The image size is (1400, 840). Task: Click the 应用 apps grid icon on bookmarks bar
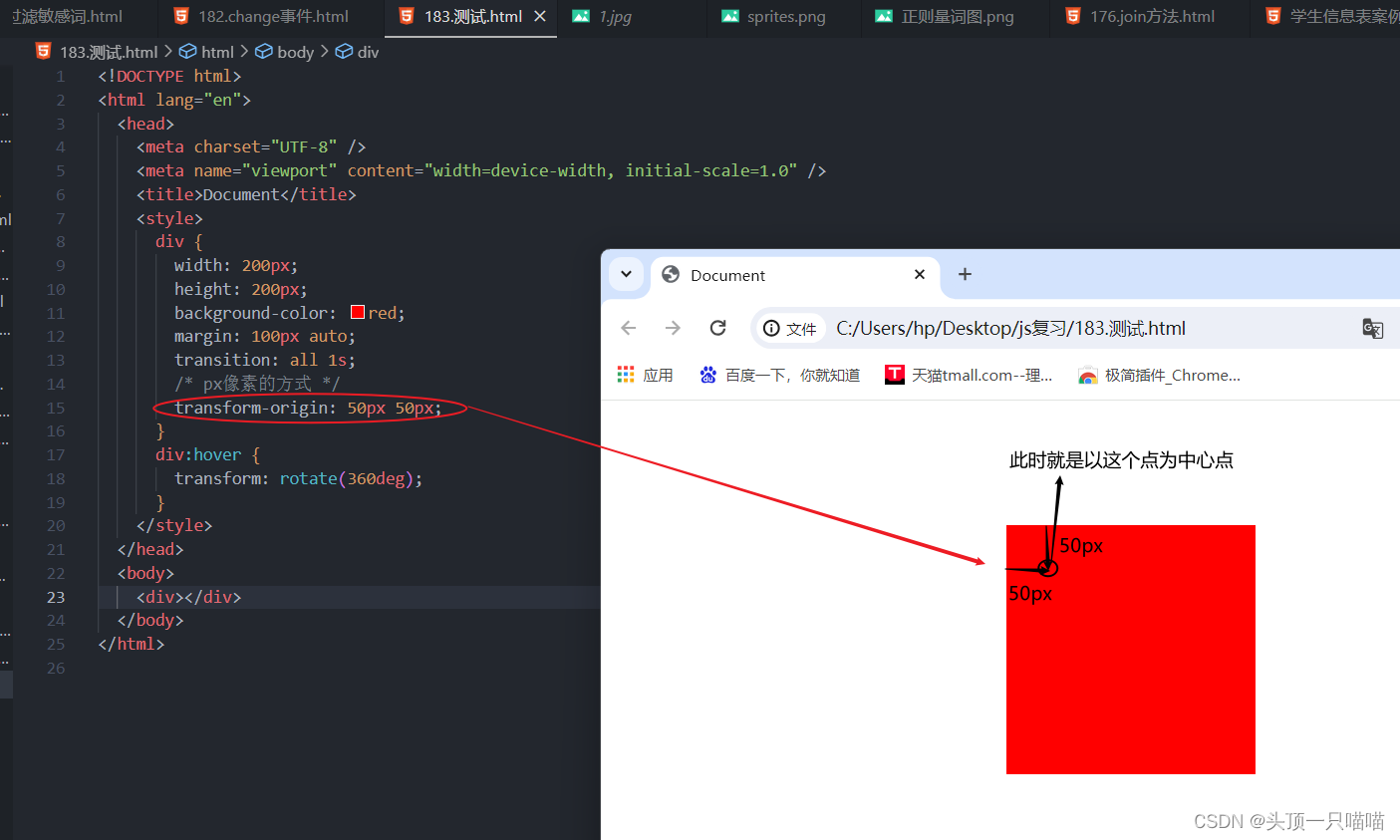(x=626, y=374)
